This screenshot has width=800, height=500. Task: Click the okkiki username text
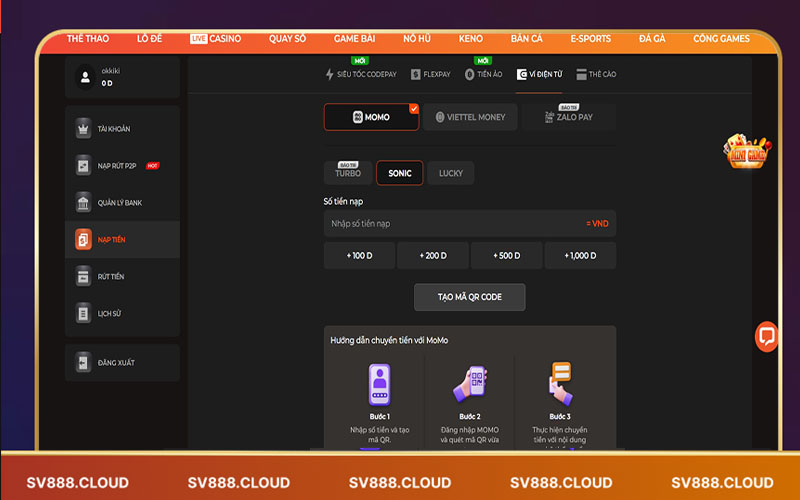coord(111,71)
